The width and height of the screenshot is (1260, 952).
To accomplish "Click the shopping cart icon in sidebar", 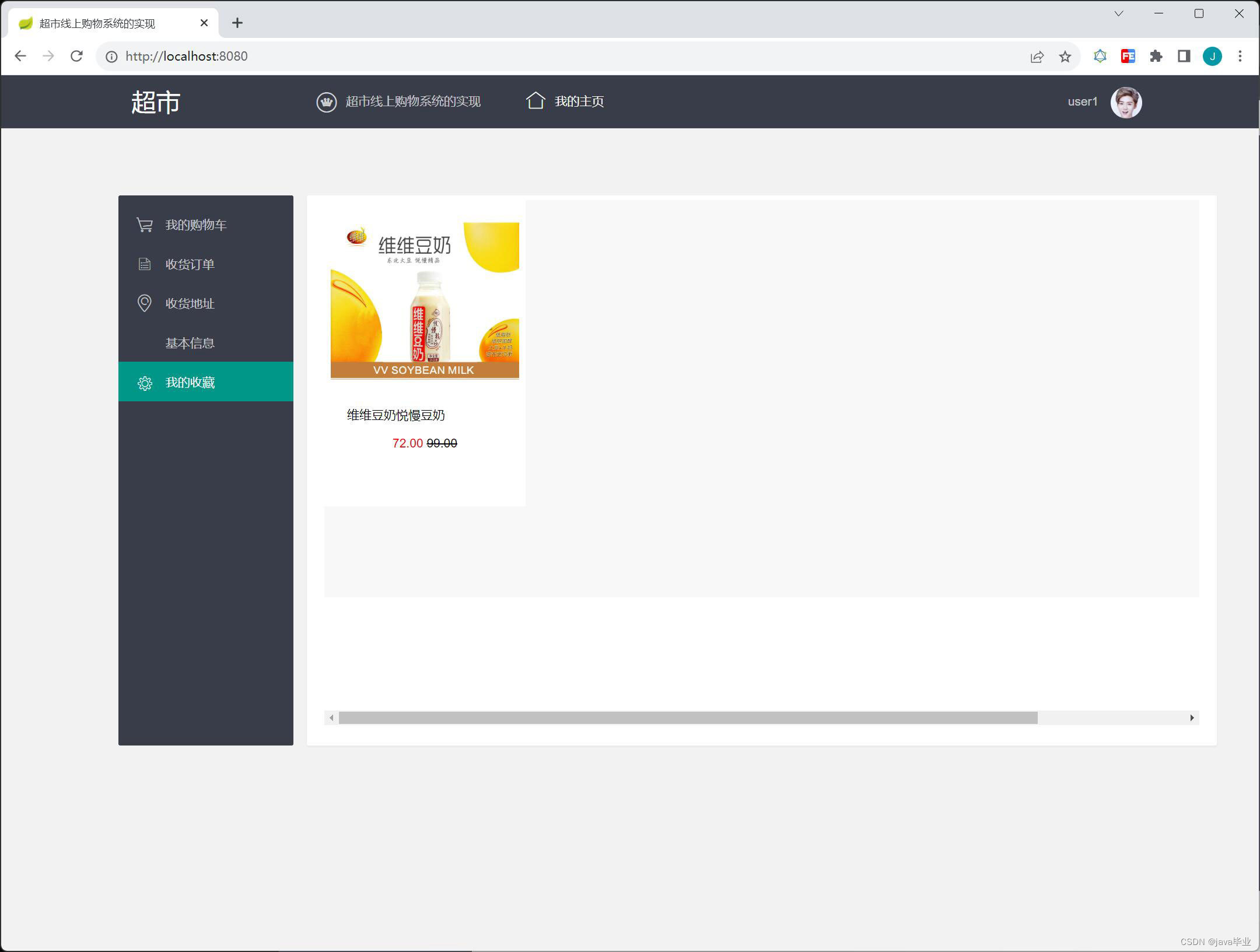I will coord(144,225).
